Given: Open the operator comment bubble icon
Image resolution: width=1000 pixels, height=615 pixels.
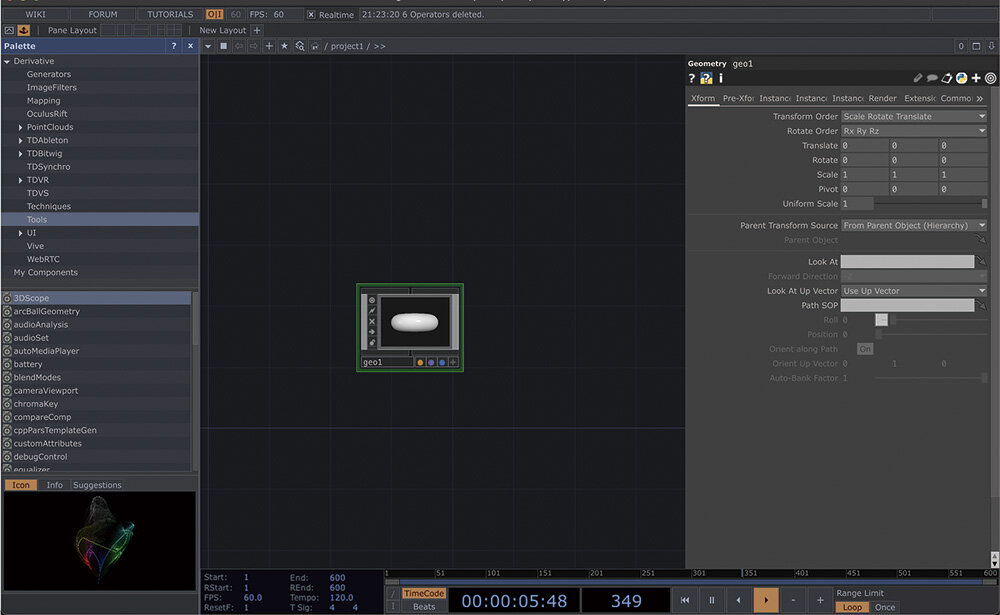Looking at the screenshot, I should coord(932,78).
